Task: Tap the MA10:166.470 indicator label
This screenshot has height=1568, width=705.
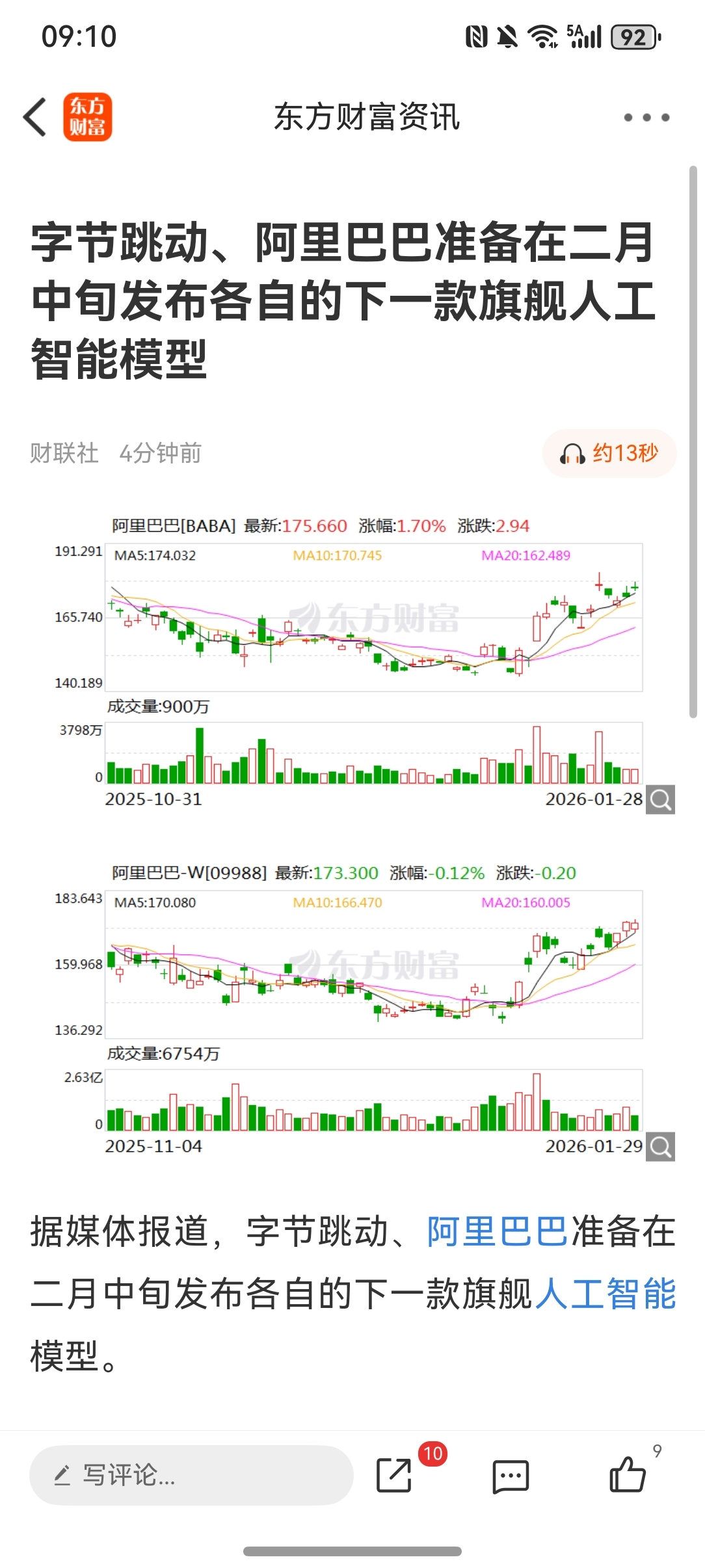Action: point(337,903)
